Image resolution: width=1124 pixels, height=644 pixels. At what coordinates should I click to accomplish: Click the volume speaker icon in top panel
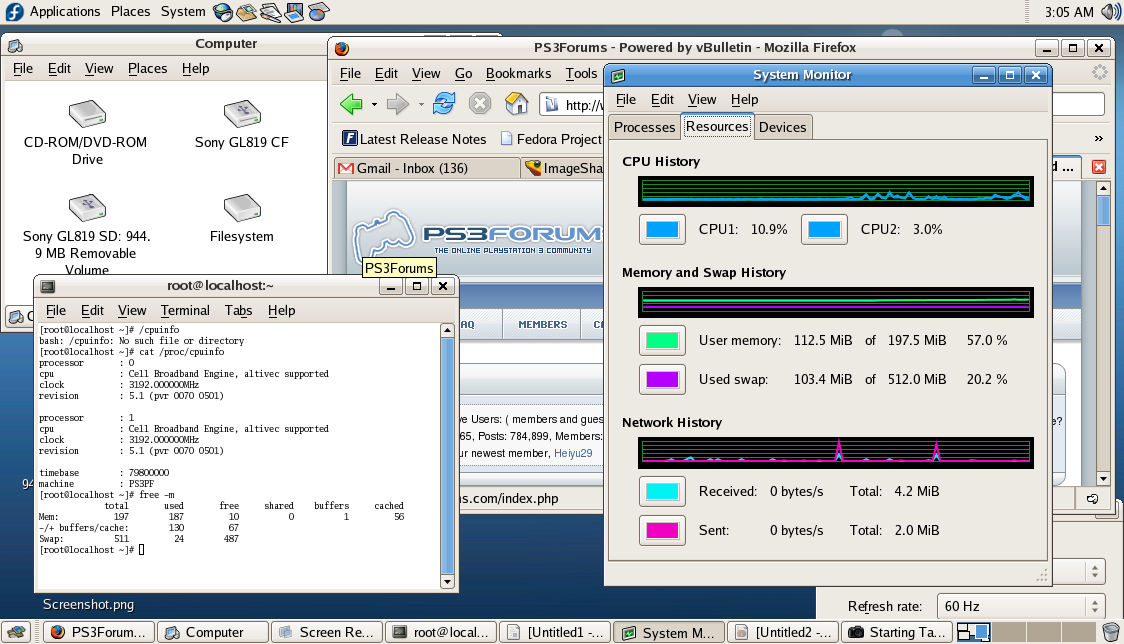pos(1110,11)
